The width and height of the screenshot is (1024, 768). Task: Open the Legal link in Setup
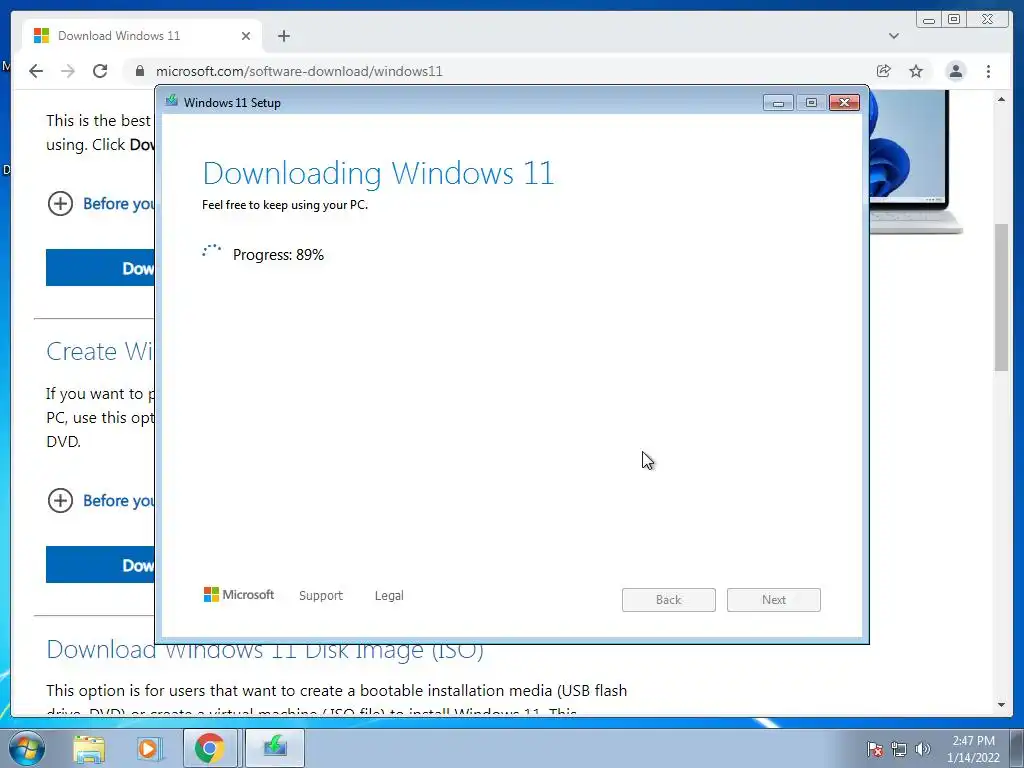click(389, 596)
